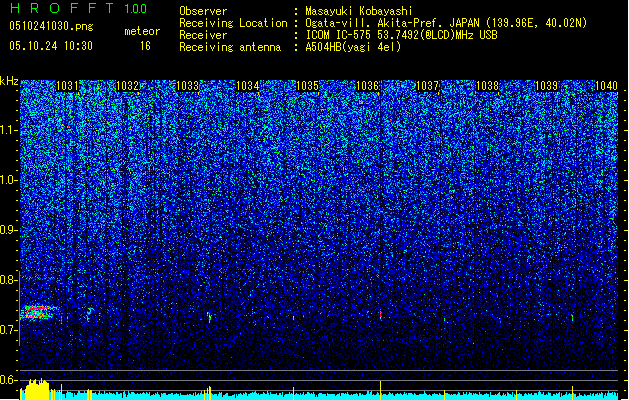Screen dimensions: 629x400
Task: Click the date stamp 05.10.24 10:30
Action: click(x=51, y=46)
